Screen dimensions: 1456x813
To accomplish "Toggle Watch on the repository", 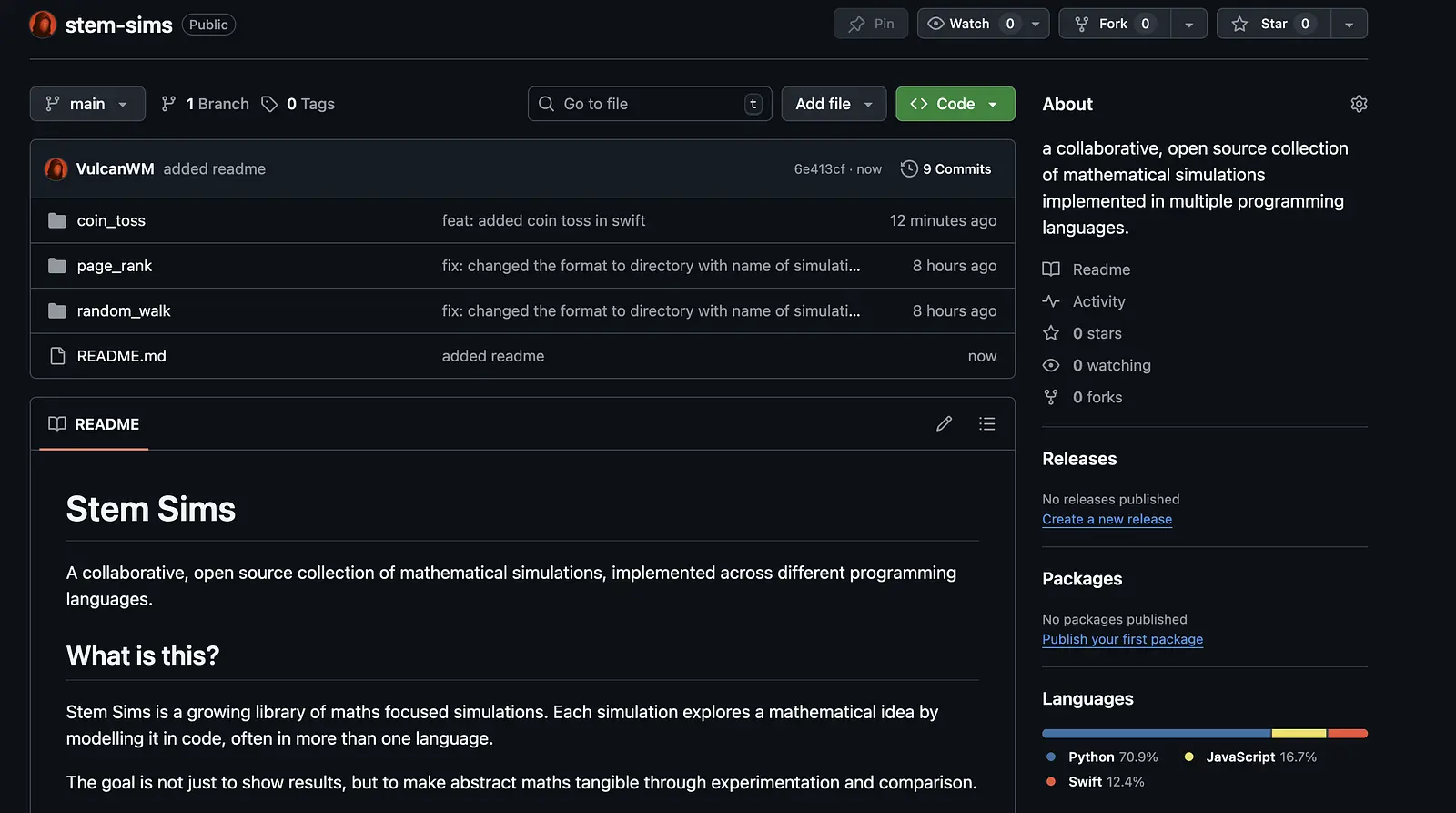I will [x=969, y=24].
